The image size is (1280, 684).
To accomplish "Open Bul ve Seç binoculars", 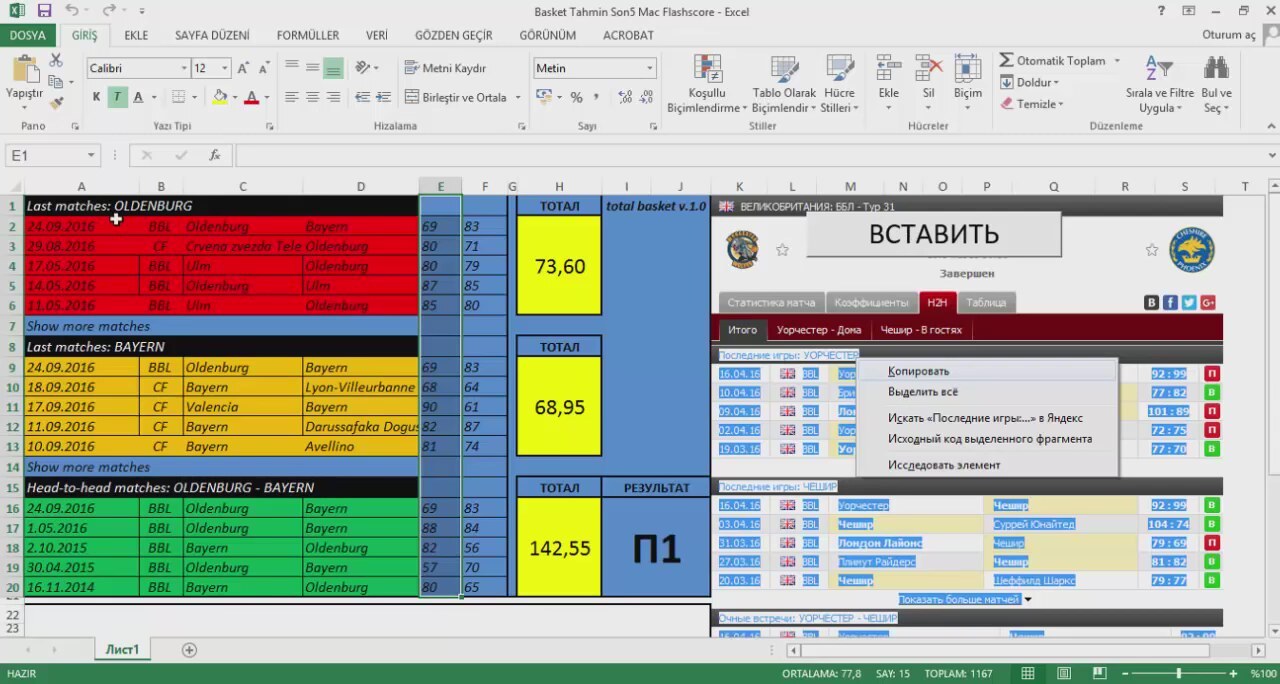I will pos(1217,84).
